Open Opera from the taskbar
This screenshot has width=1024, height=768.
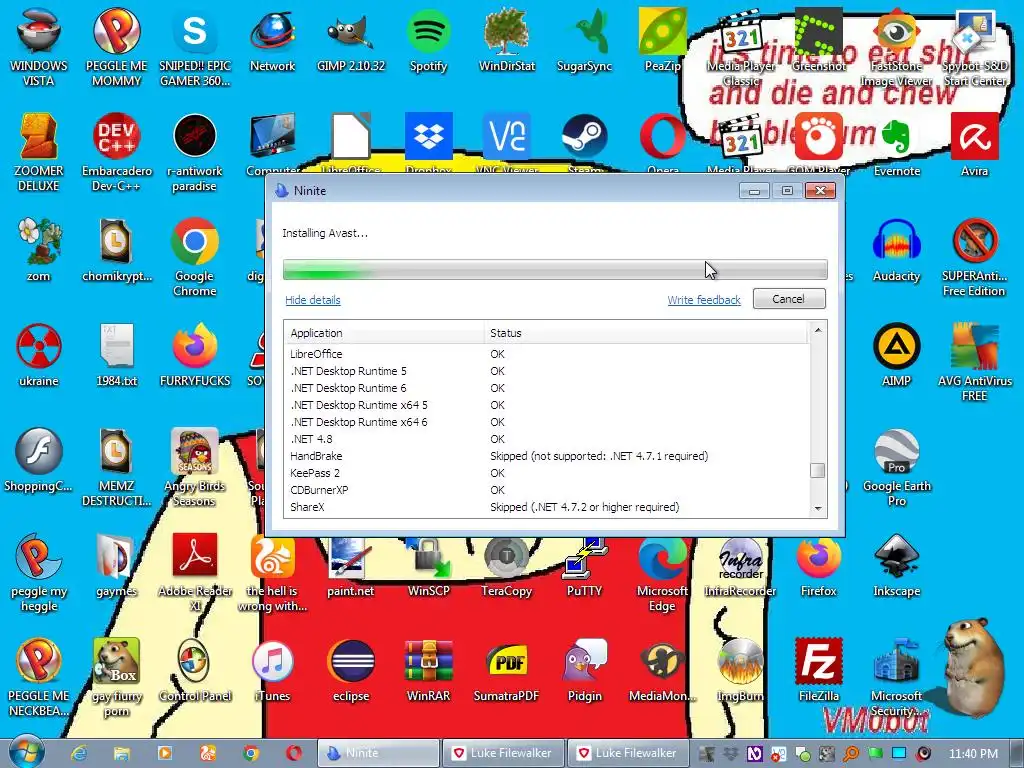click(294, 753)
